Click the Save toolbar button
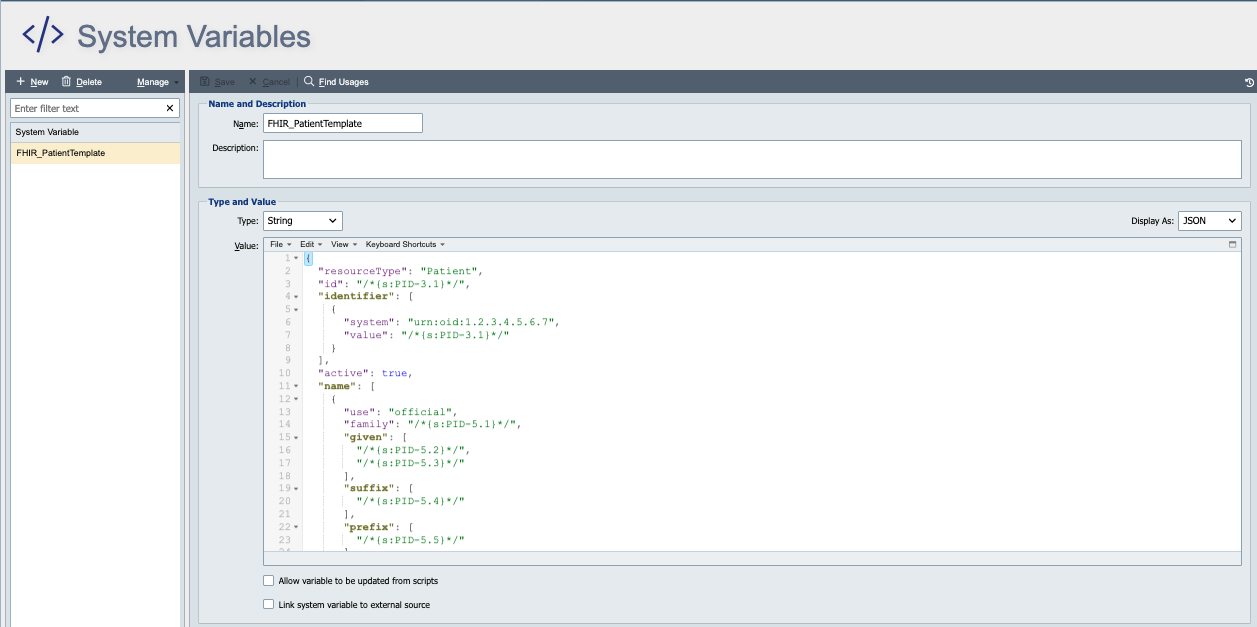Screen dimensions: 1257x627 click(x=218, y=82)
